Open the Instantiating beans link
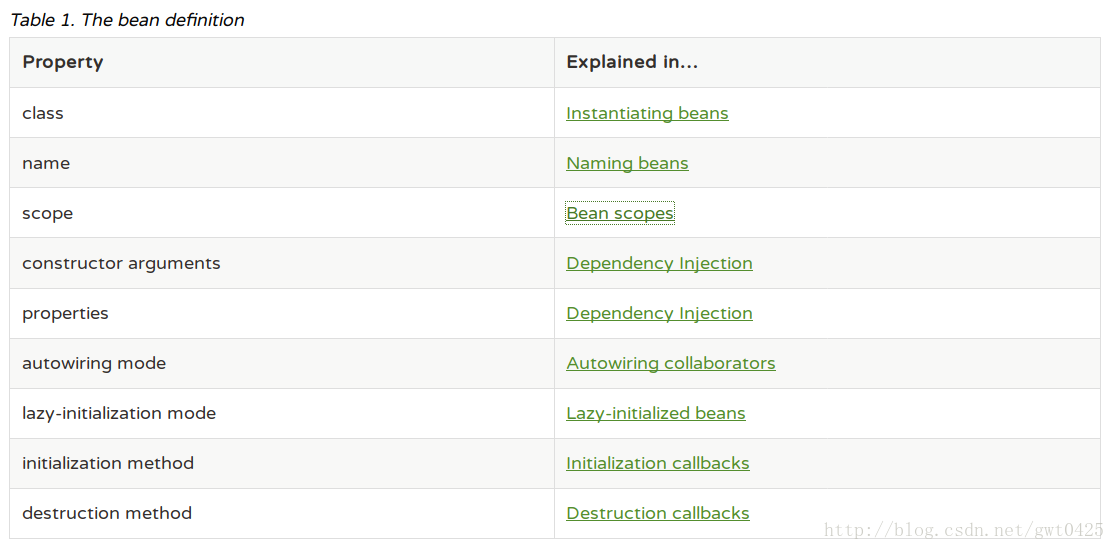Screen dimensions: 1115x550 click(x=647, y=113)
